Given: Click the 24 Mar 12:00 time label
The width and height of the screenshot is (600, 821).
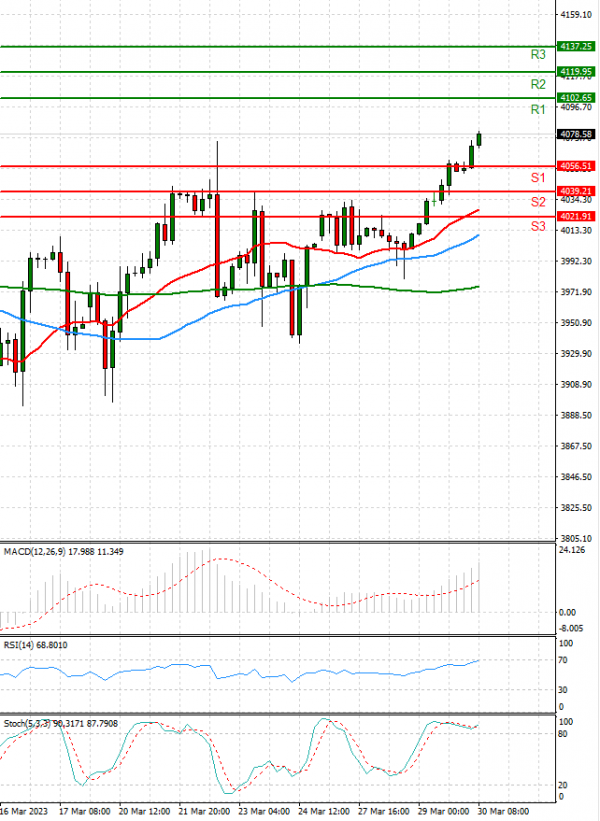Looking at the screenshot, I should point(324,812).
